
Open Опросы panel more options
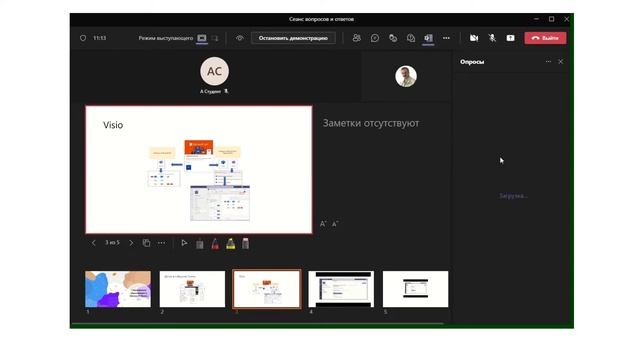548,62
